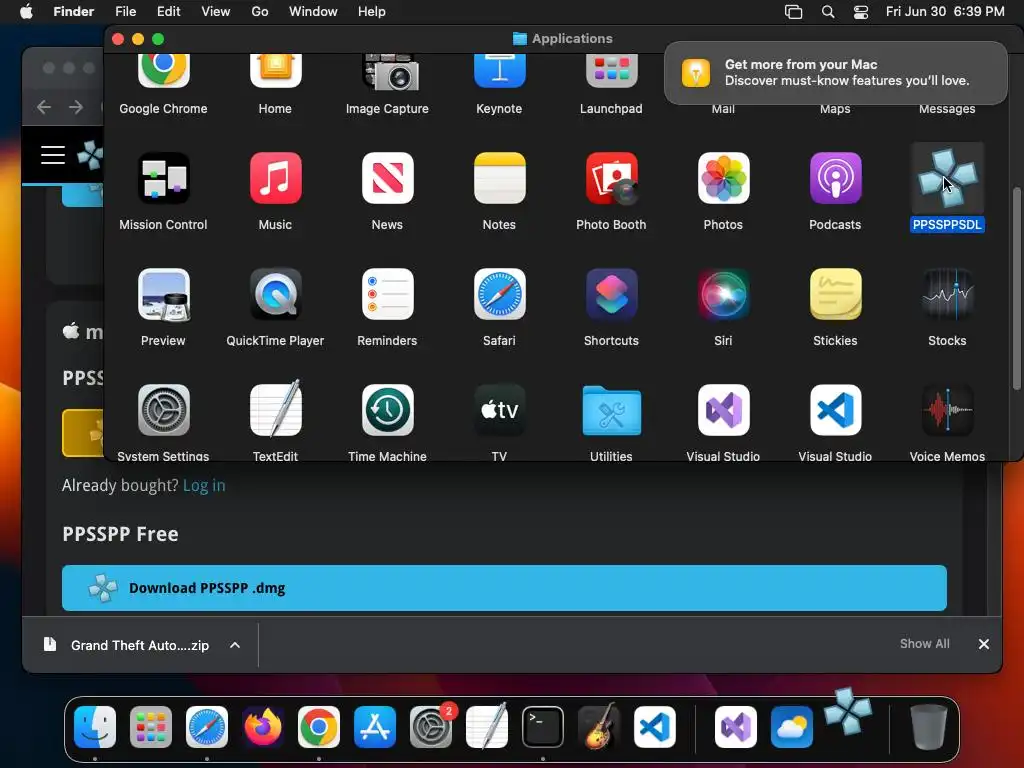The width and height of the screenshot is (1024, 768).
Task: Open the Trash in the Dock
Action: [929, 727]
